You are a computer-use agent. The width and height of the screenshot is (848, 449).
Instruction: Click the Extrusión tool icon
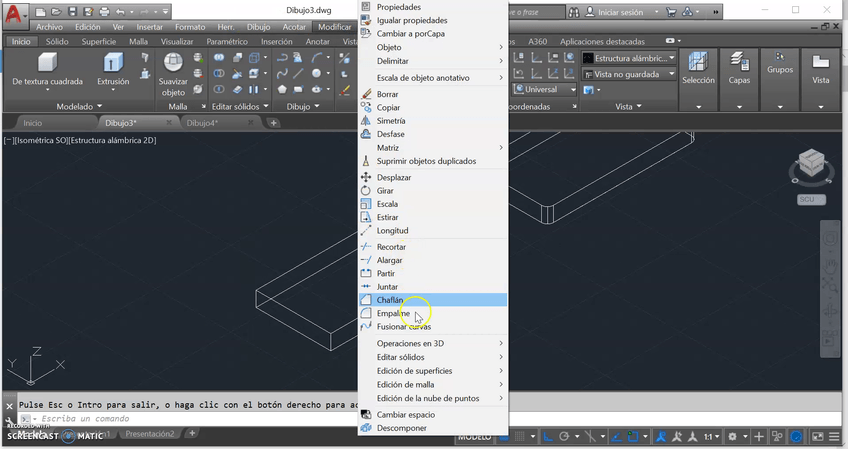[x=112, y=65]
